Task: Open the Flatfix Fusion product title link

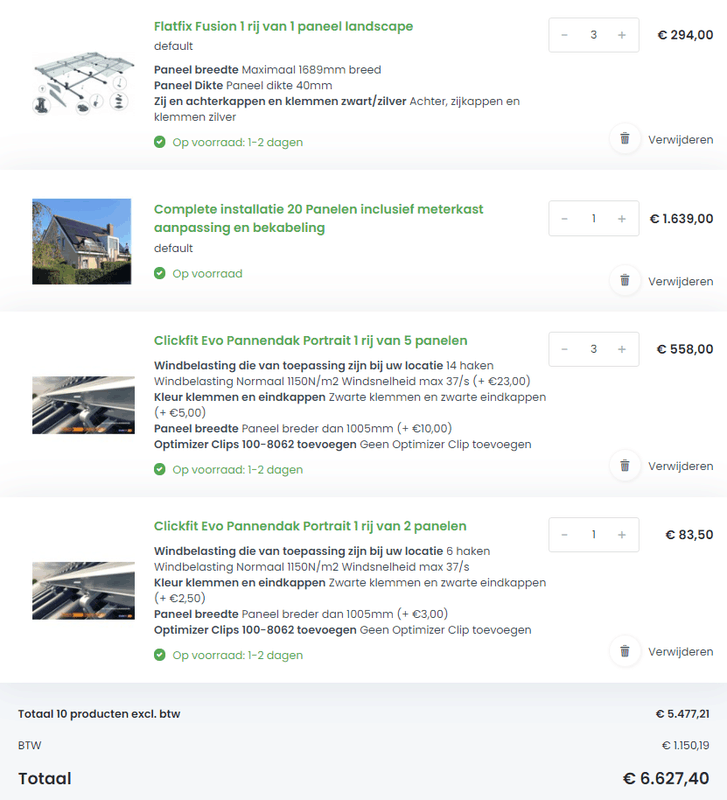Action: pos(283,26)
